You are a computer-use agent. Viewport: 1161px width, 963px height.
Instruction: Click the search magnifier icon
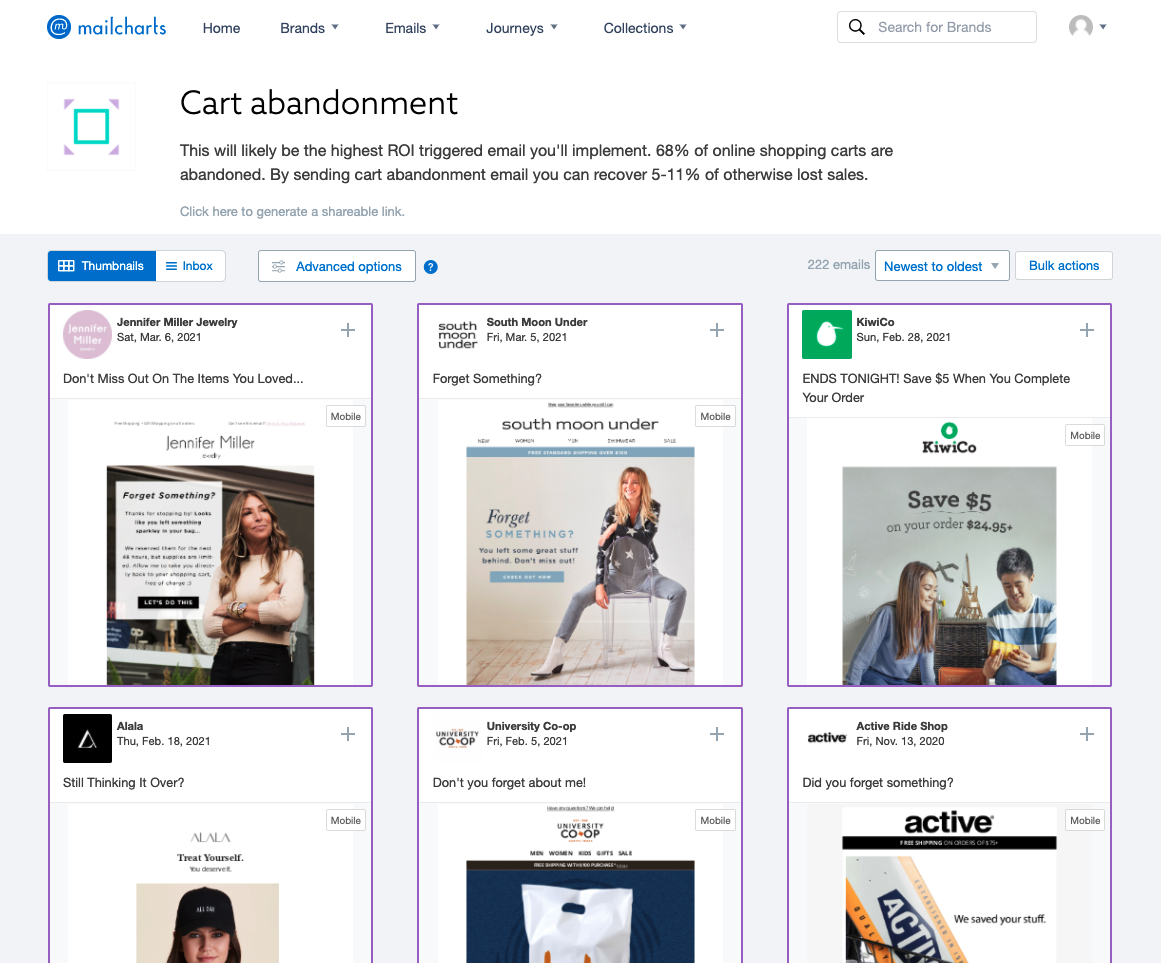[857, 27]
